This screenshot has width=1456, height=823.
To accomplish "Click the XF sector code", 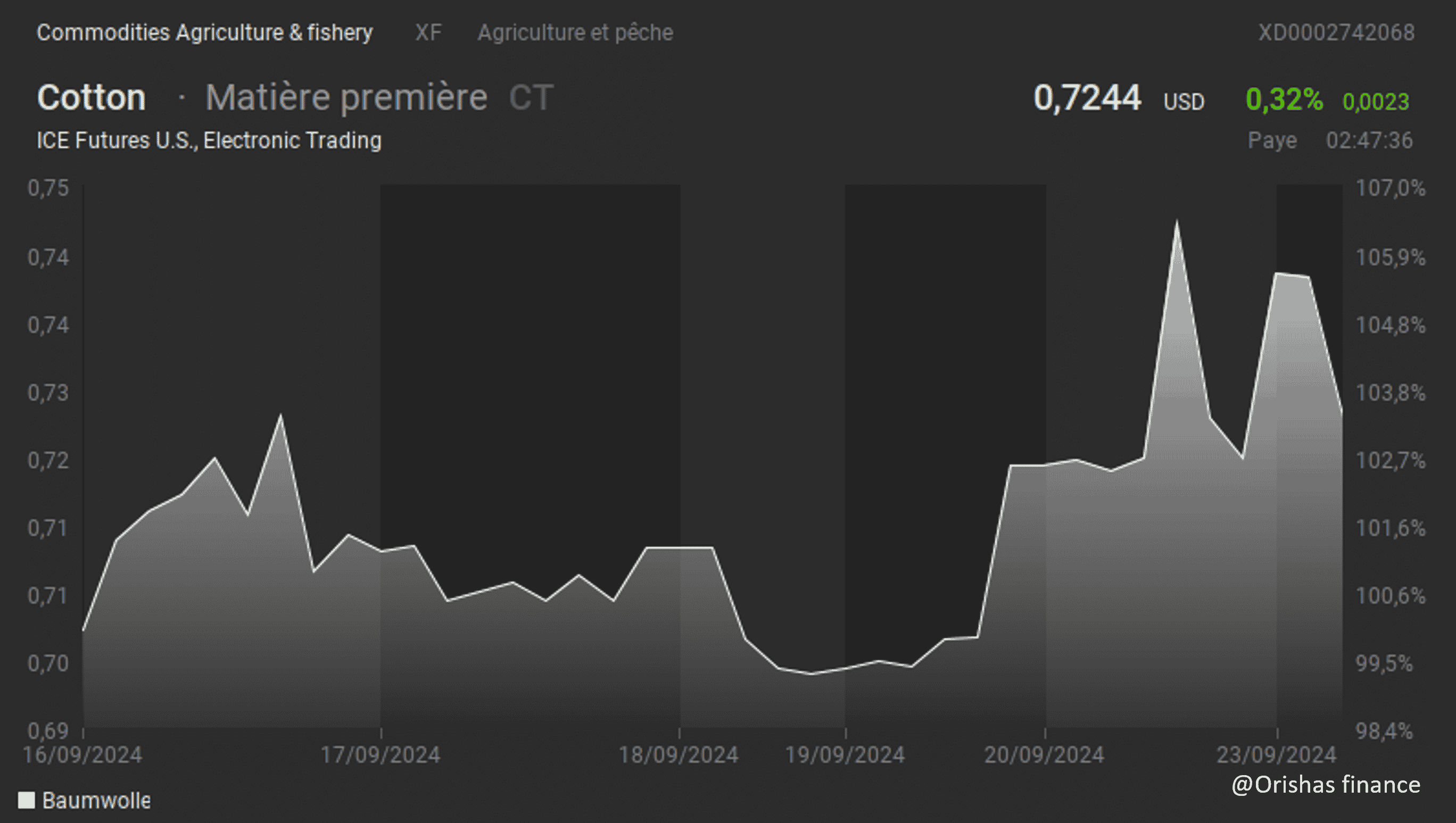I will coord(428,32).
